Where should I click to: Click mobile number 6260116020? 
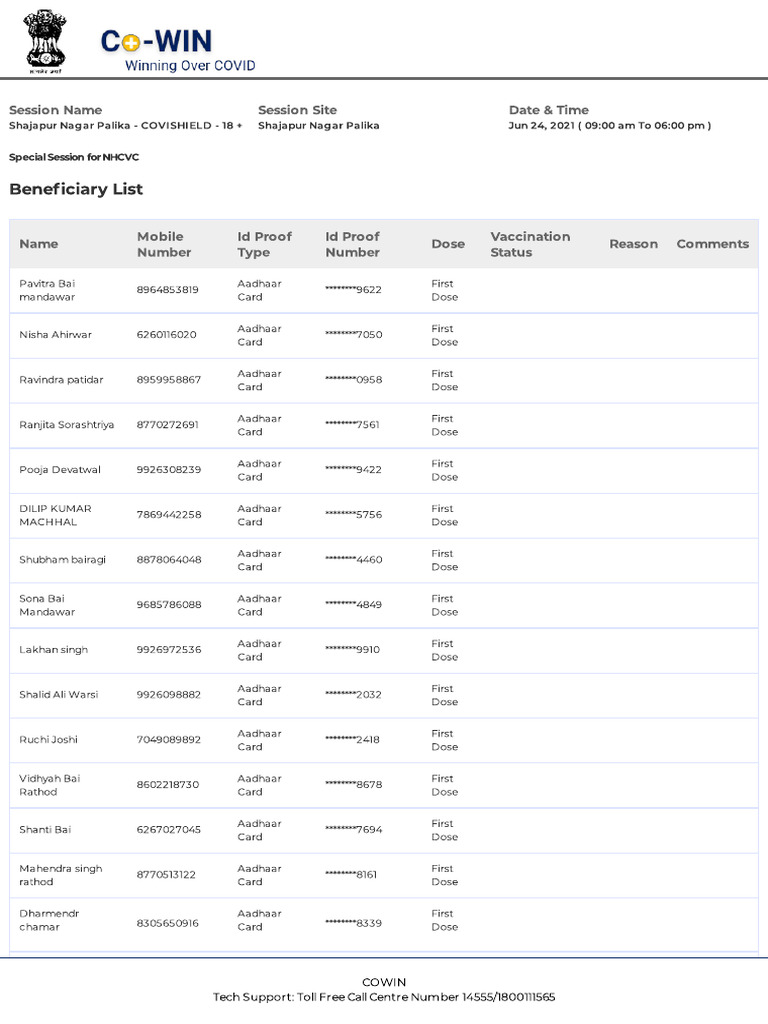[x=167, y=334]
